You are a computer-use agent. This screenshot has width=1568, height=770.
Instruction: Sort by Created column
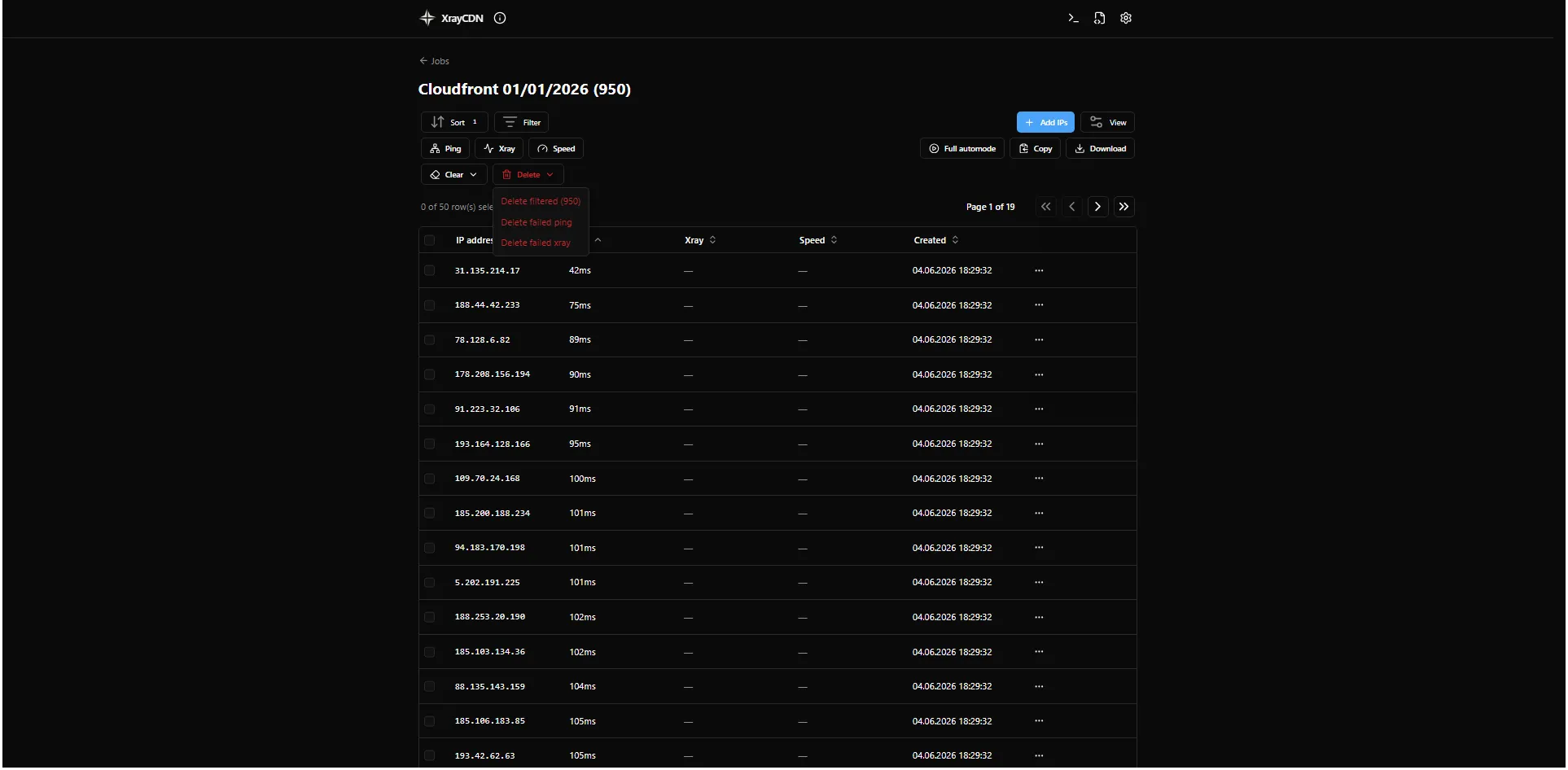(x=936, y=240)
